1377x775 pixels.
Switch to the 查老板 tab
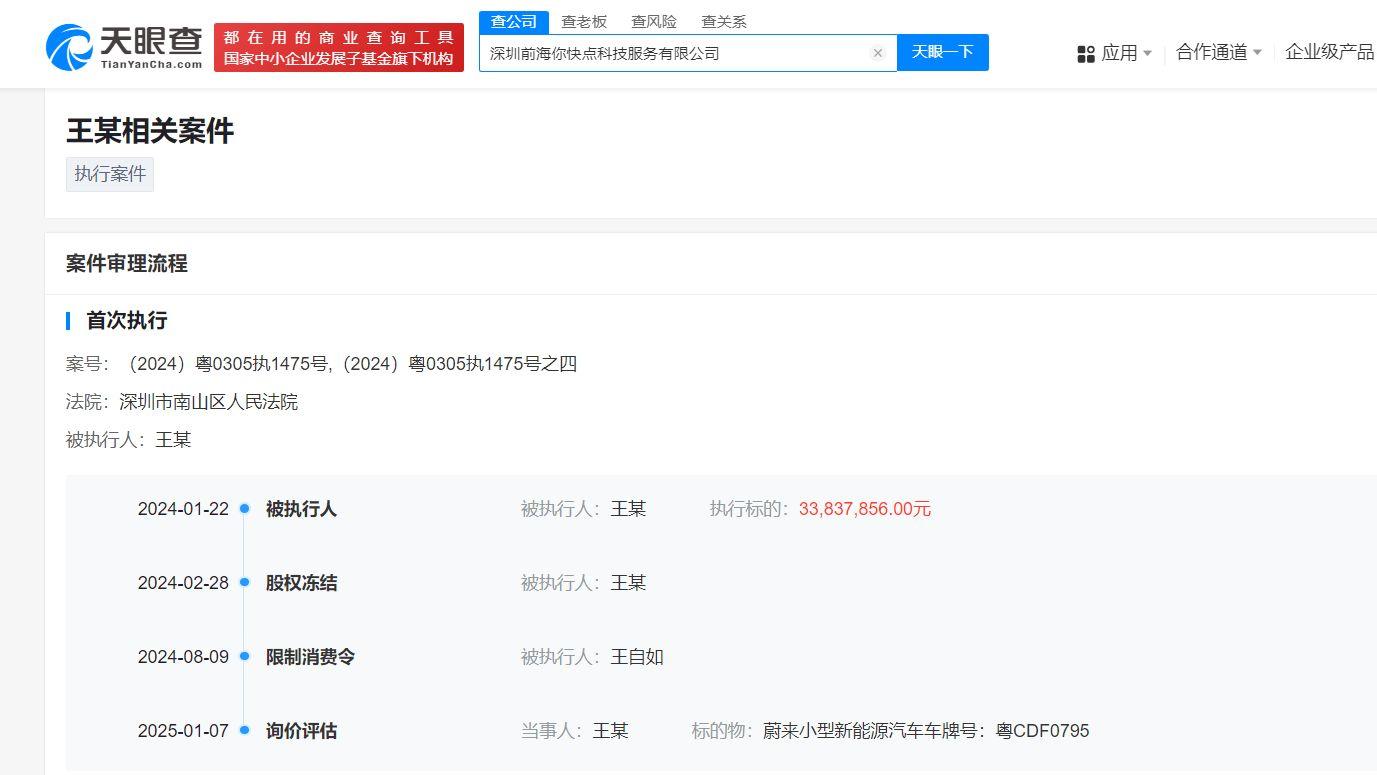[584, 22]
